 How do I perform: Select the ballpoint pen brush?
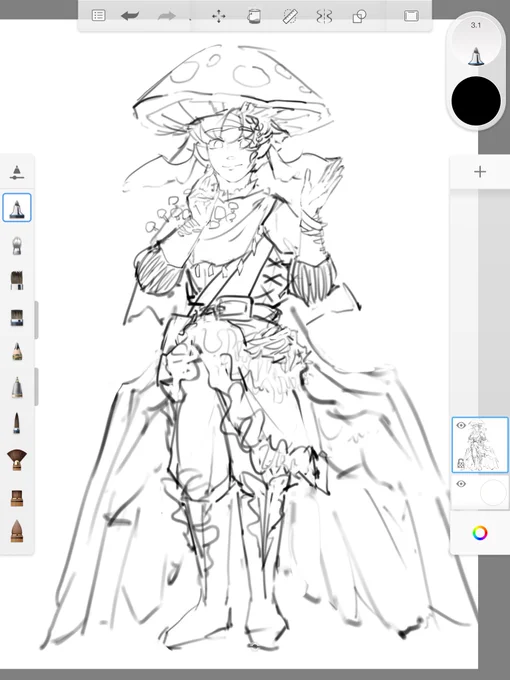tap(16, 387)
